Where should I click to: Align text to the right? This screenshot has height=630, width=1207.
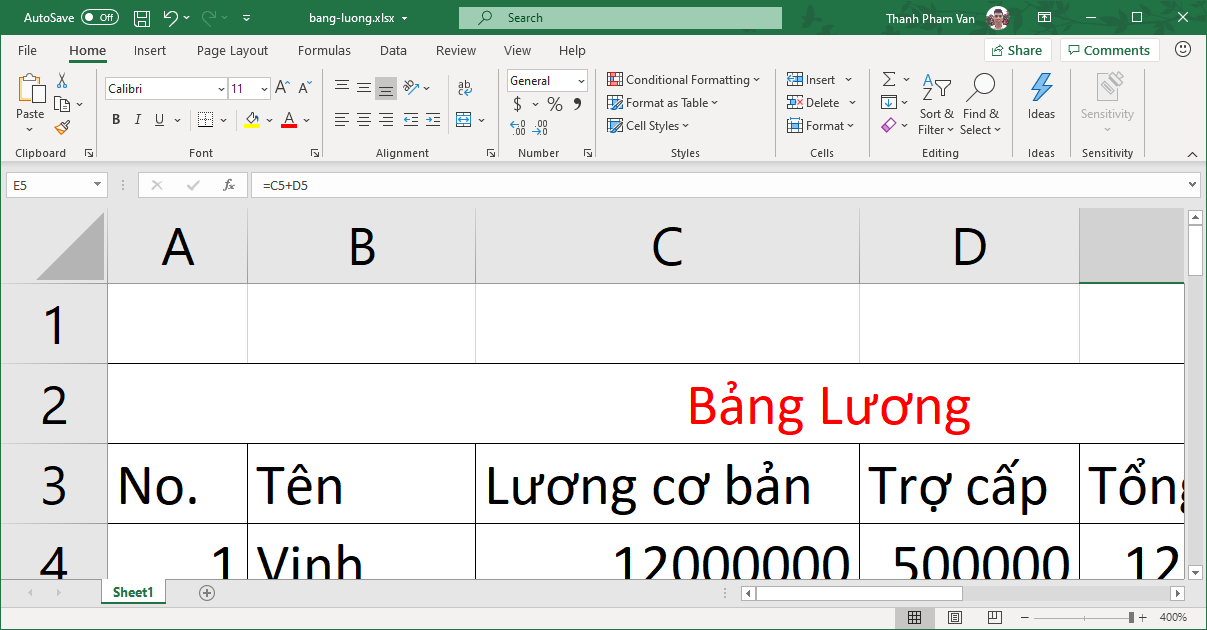tap(386, 120)
